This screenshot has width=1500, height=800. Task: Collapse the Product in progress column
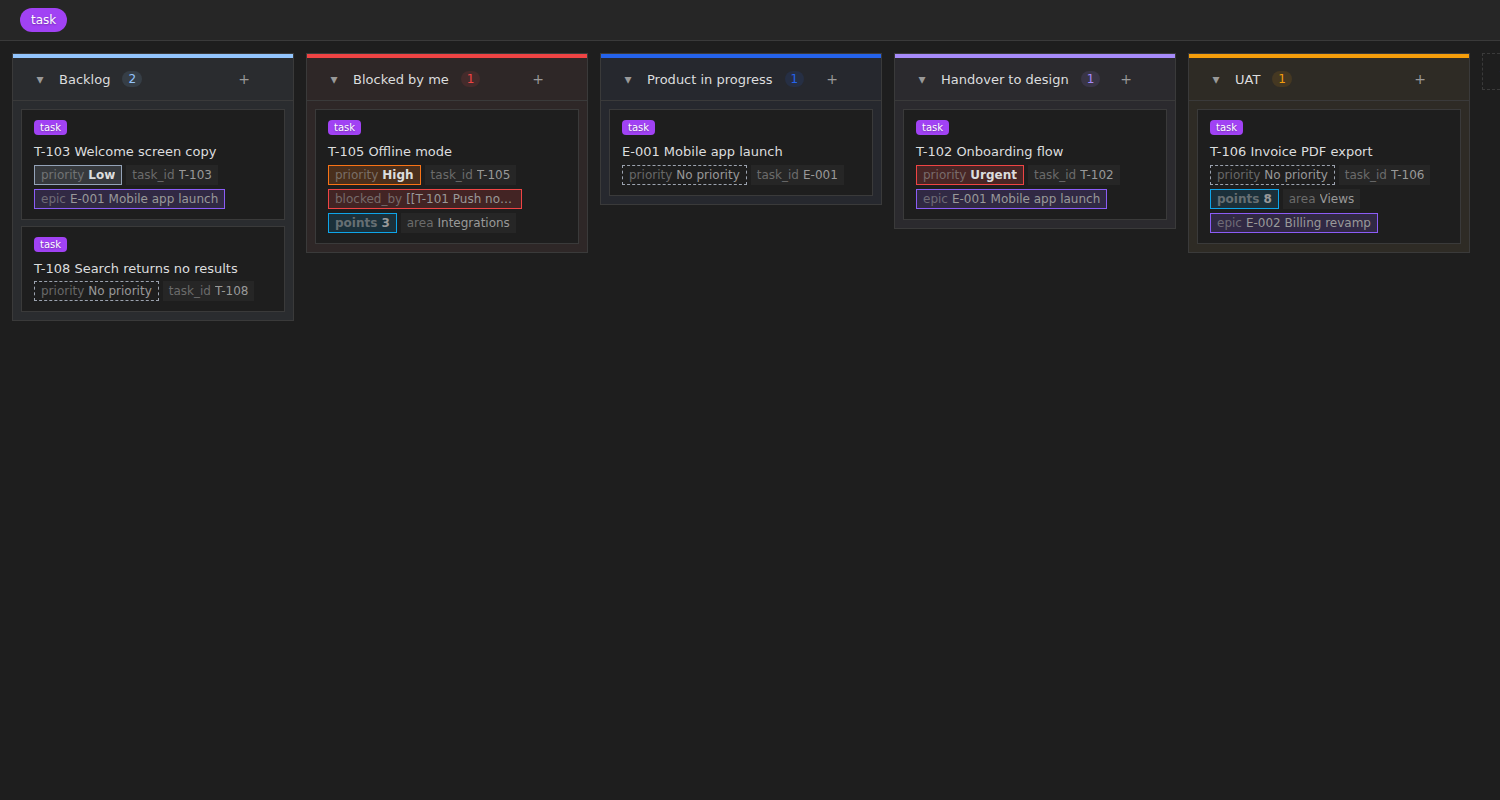[x=628, y=80]
